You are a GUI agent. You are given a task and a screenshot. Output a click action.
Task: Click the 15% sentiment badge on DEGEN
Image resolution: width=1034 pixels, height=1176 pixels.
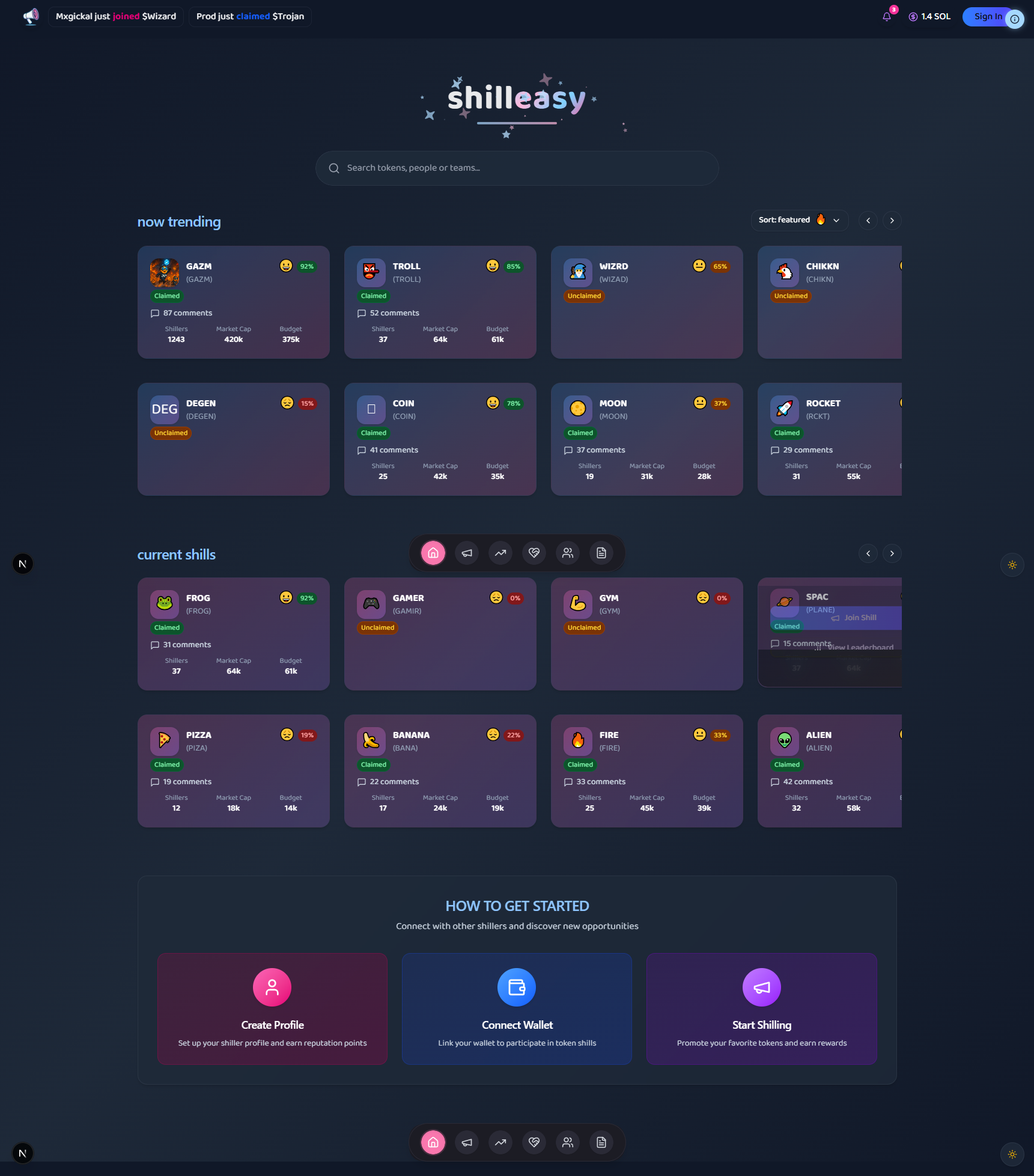(x=308, y=404)
